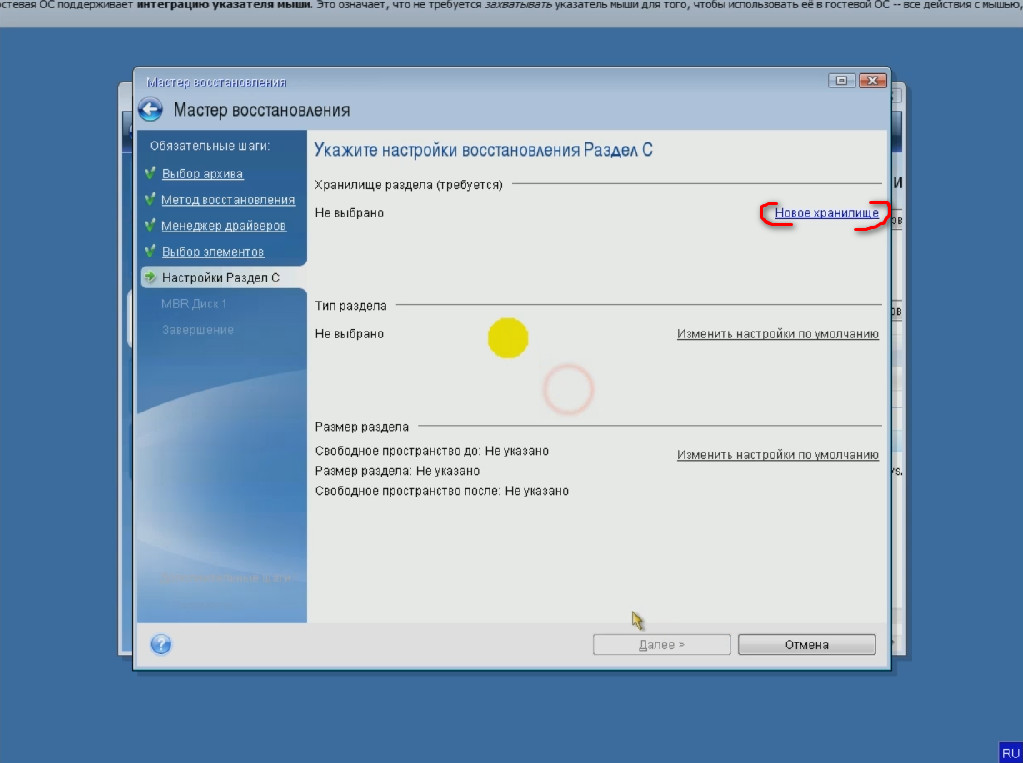Return to the Менеджер драйверов step
The height and width of the screenshot is (763, 1023).
pyautogui.click(x=223, y=226)
